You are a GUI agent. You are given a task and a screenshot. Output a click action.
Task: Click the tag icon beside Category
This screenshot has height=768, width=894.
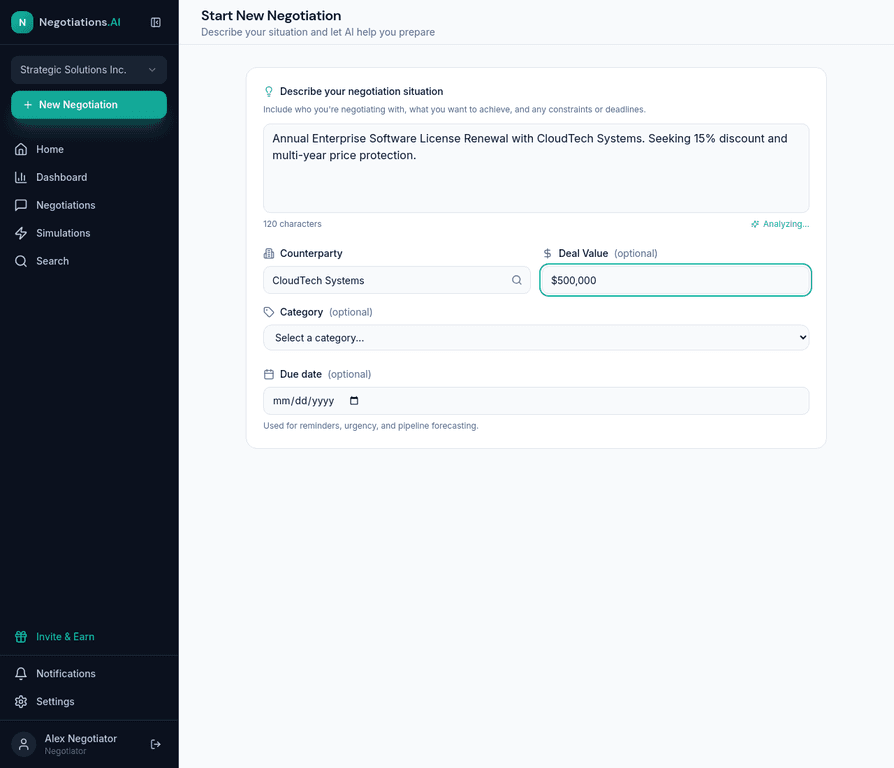pyautogui.click(x=267, y=312)
